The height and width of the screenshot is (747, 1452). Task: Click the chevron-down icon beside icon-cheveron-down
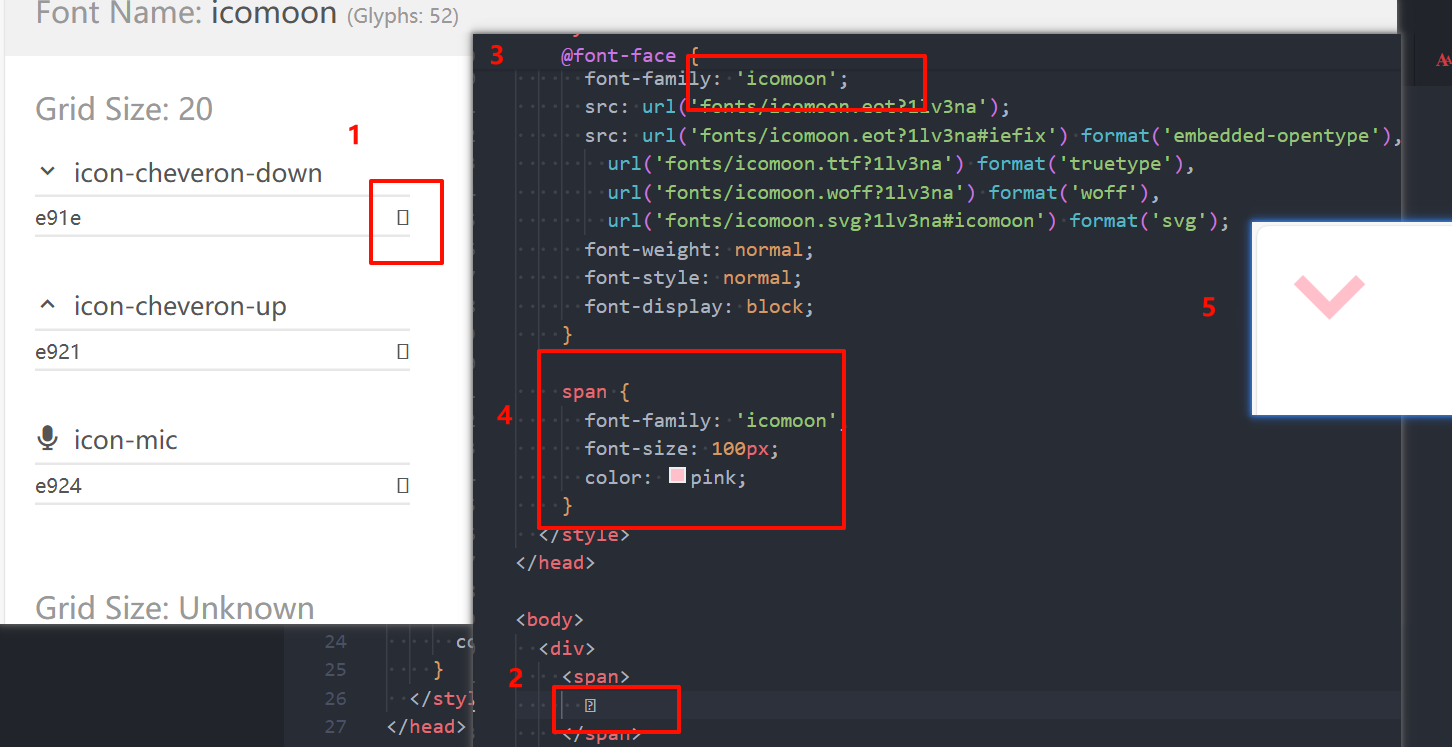(46, 172)
